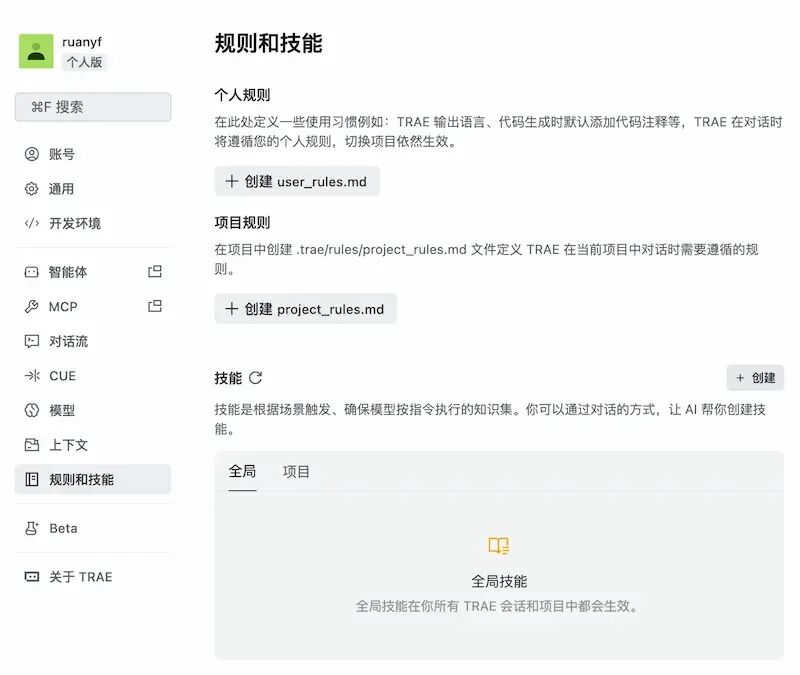This screenshot has width=800, height=675.
Task: Click the ruanyf username
Action: (x=82, y=42)
